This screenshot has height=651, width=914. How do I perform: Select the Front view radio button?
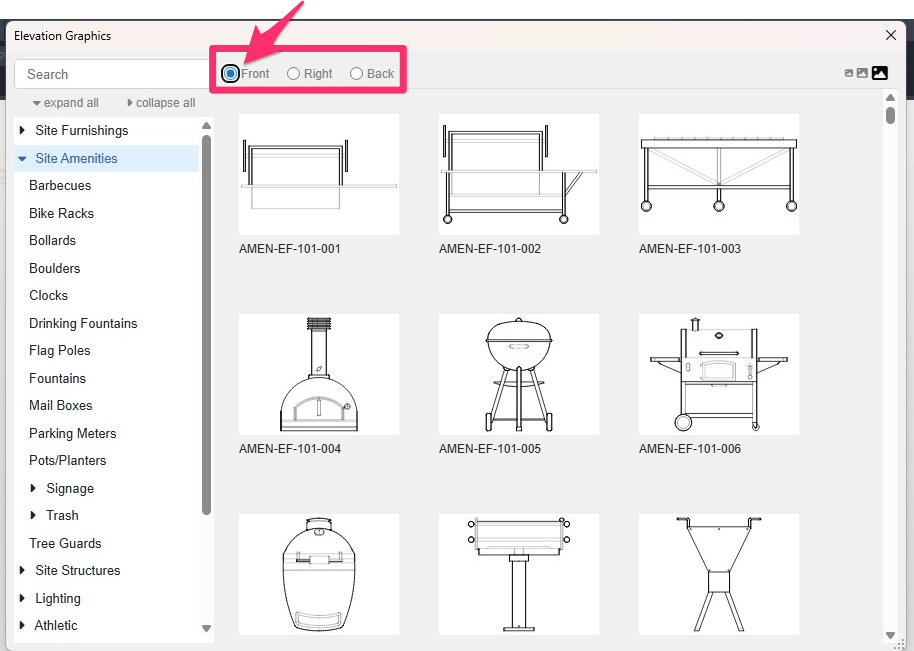click(231, 73)
